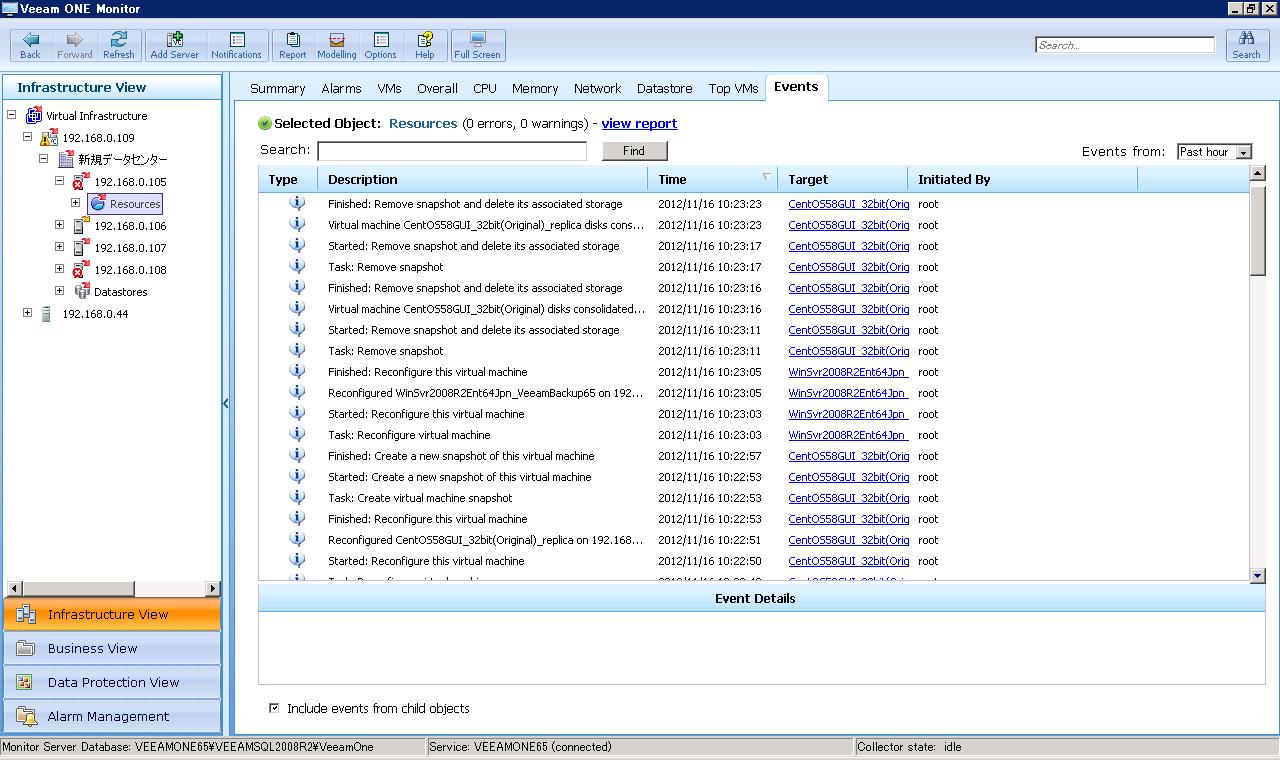Switch to the Top VMs tab
The height and width of the screenshot is (760, 1280).
(733, 88)
